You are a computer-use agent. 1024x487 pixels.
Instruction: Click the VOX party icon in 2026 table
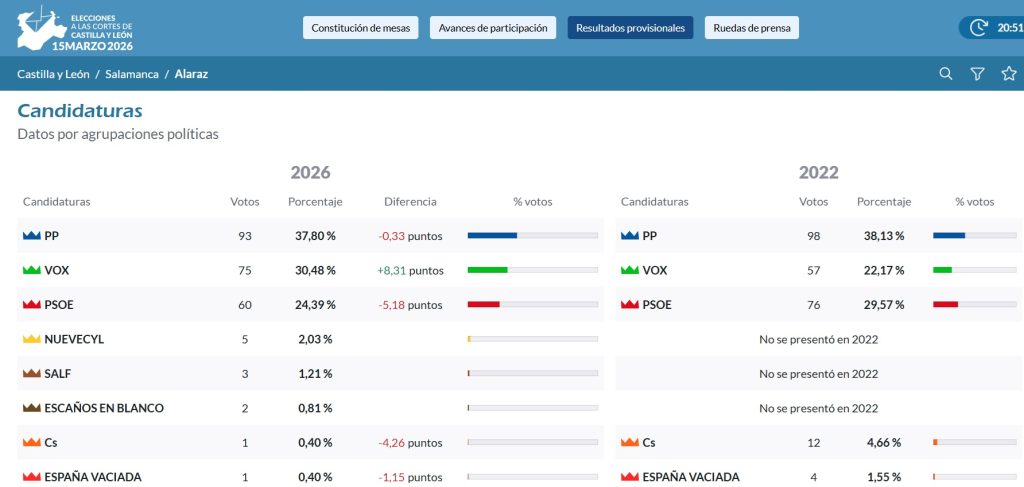point(32,270)
